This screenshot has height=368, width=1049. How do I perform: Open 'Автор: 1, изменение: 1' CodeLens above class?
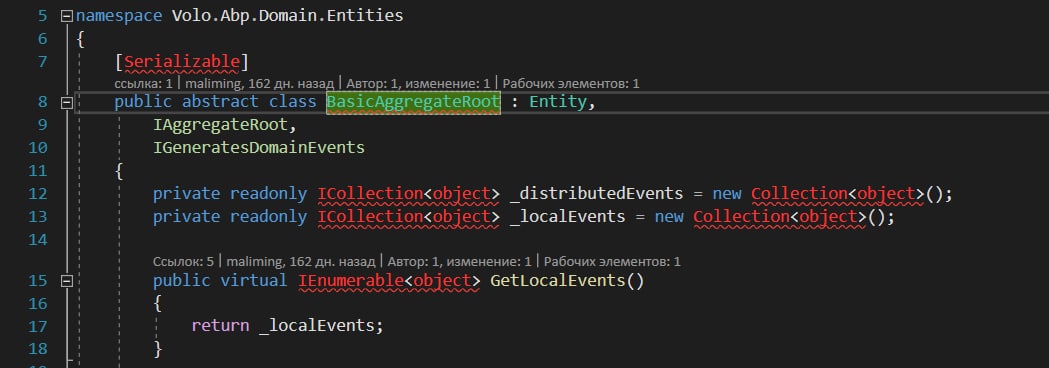coord(418,84)
